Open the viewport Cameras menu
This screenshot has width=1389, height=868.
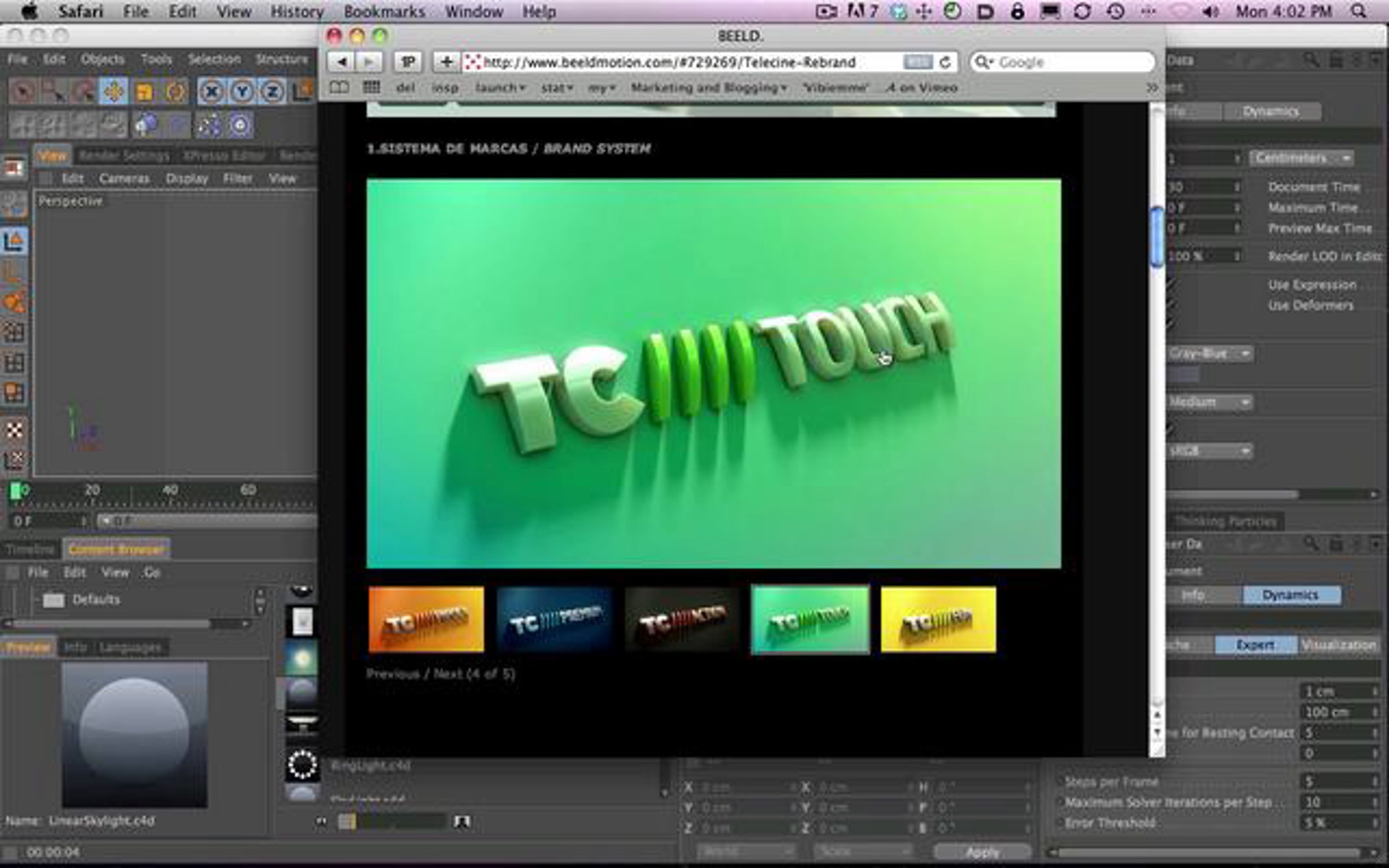124,179
